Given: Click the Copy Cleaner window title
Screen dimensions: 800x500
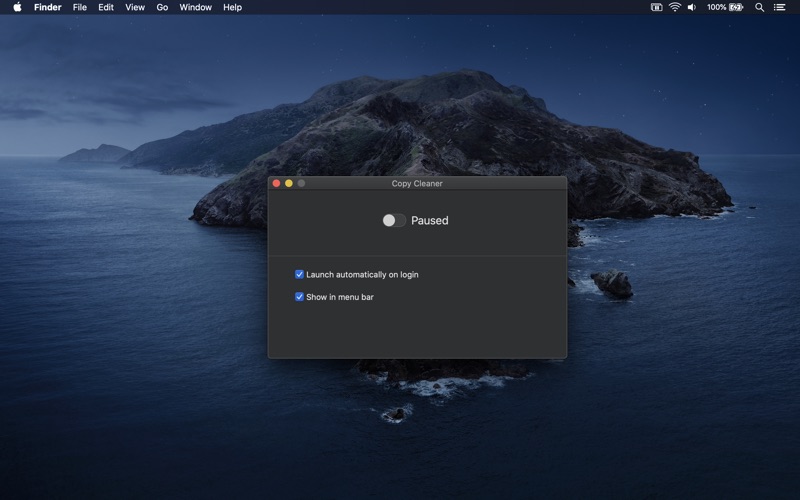Looking at the screenshot, I should click(x=417, y=183).
